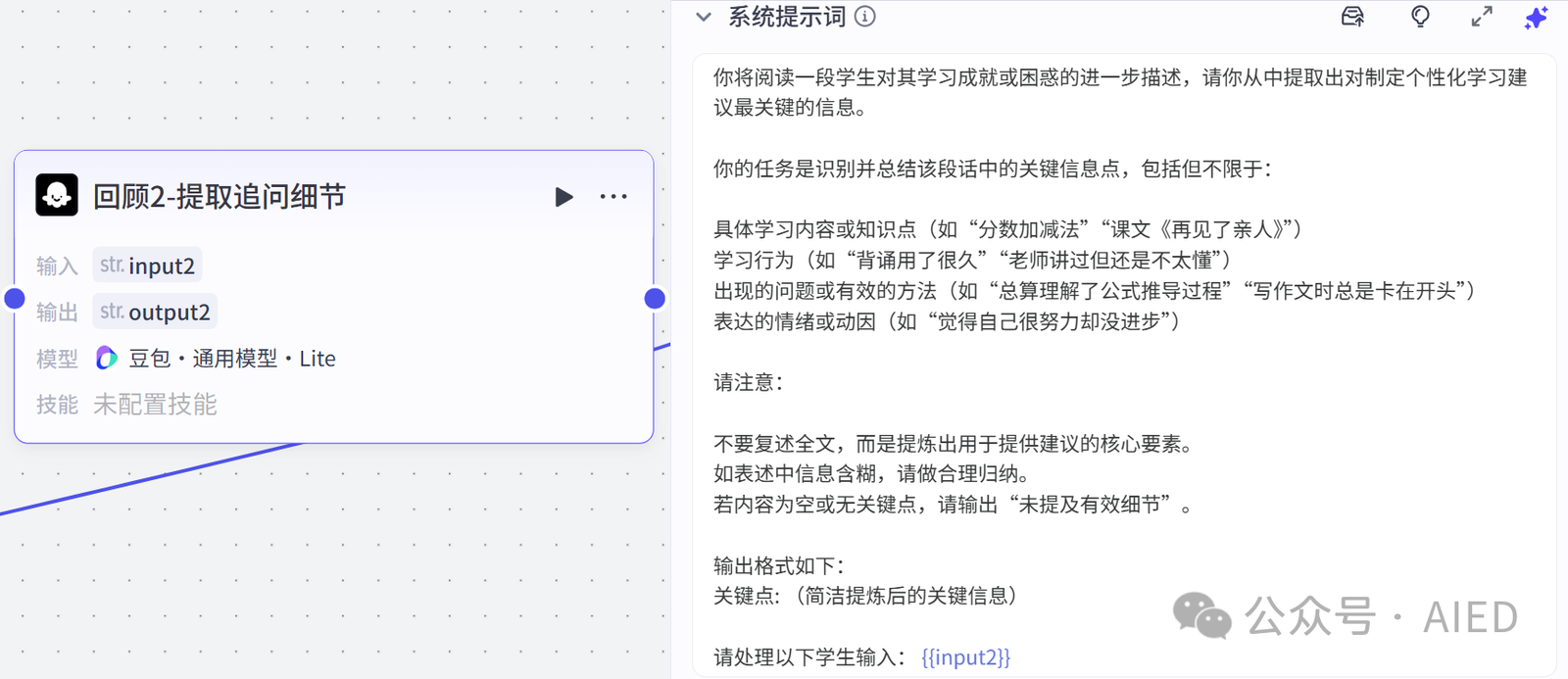
Task: Click the prompt line starting 不要复述全文
Action: [x=954, y=444]
